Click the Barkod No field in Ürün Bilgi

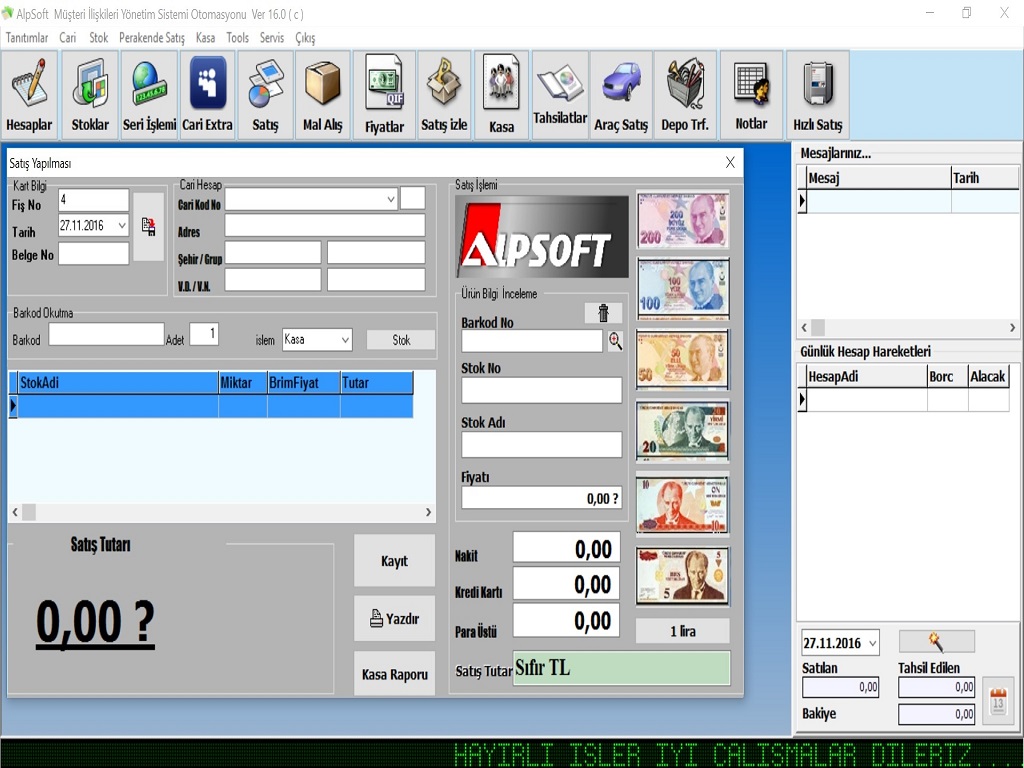(532, 341)
